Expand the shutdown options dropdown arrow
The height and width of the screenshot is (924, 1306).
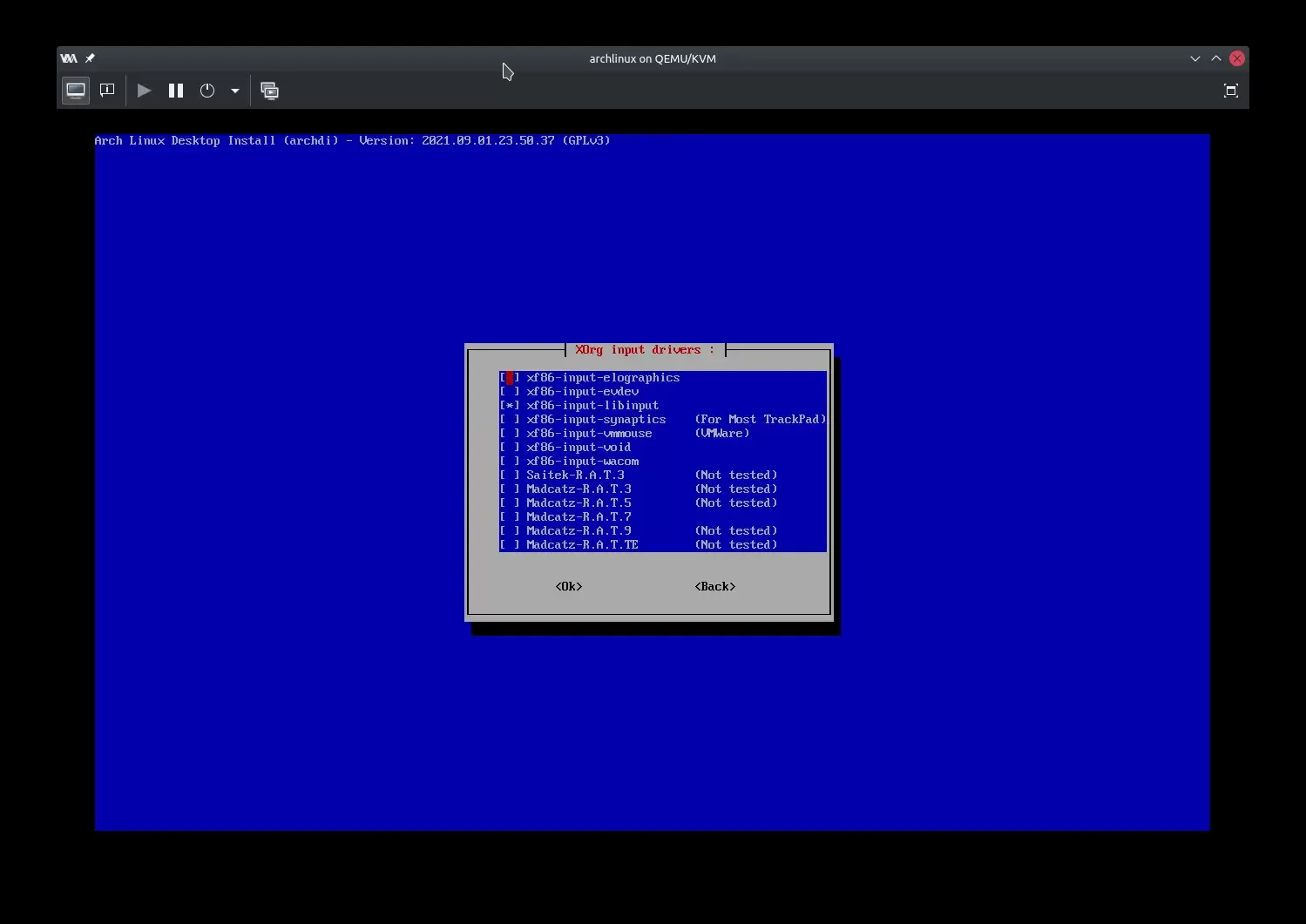(235, 91)
